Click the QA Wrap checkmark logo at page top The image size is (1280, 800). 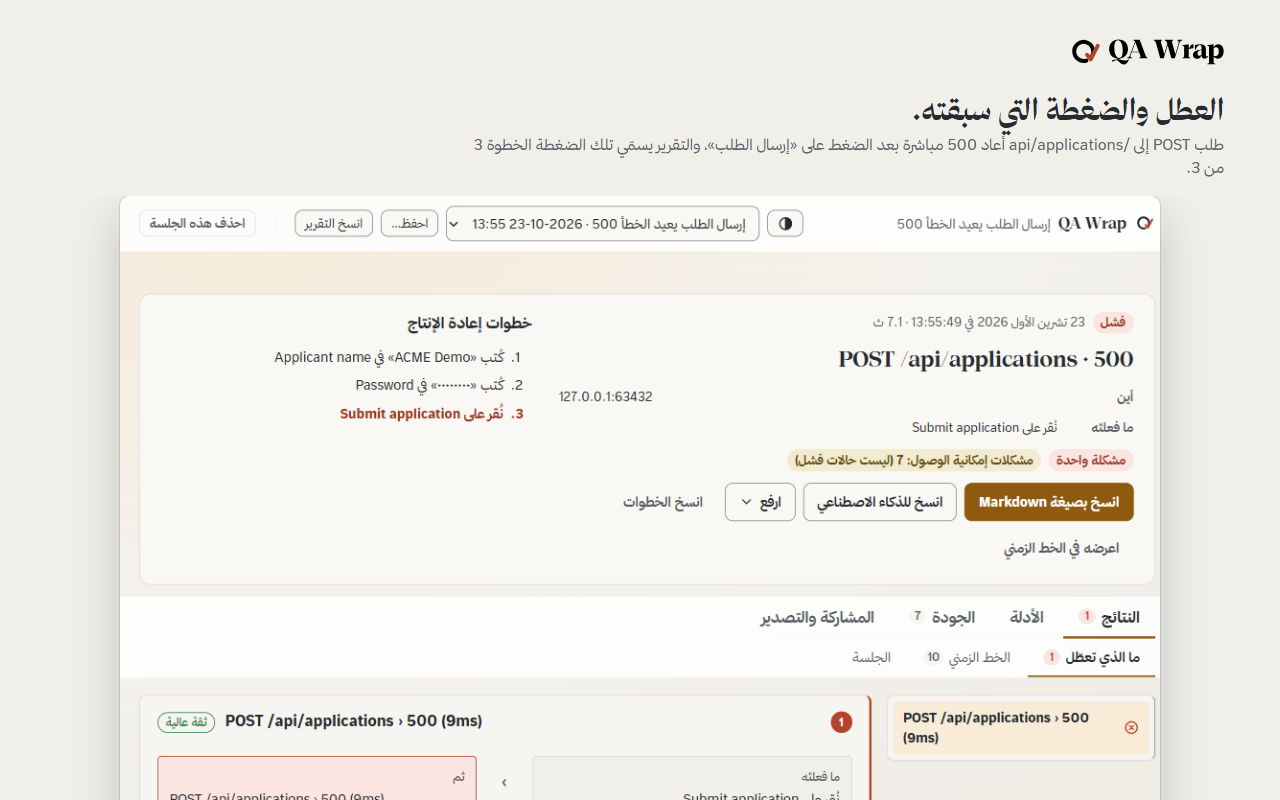click(1147, 51)
